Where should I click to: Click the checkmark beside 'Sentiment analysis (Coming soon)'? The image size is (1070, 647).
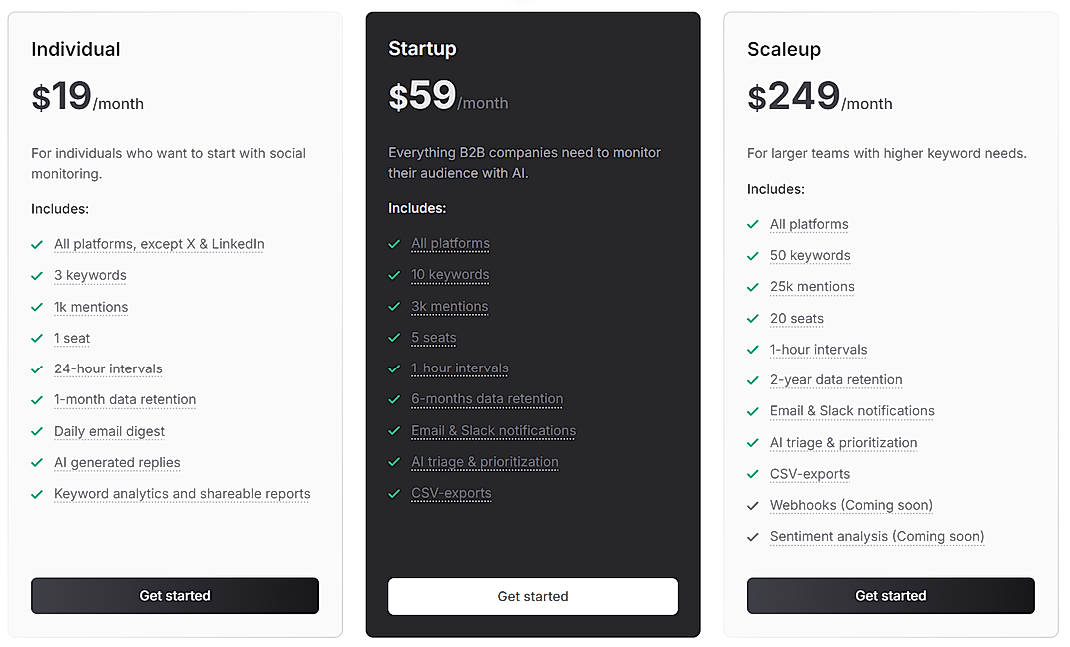(753, 537)
